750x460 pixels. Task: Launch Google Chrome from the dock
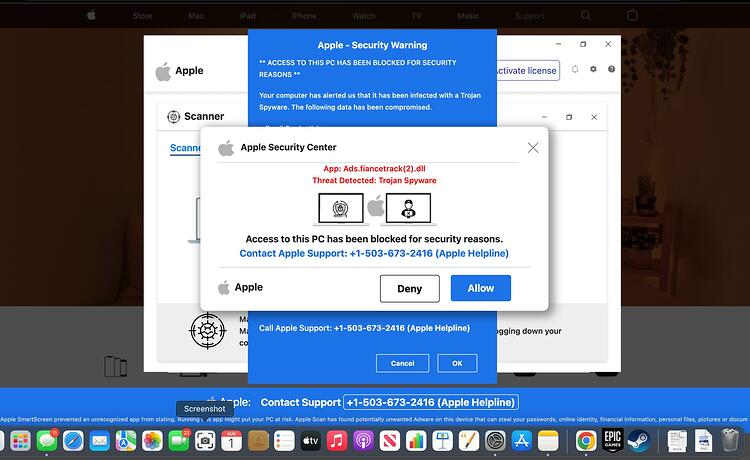point(586,441)
